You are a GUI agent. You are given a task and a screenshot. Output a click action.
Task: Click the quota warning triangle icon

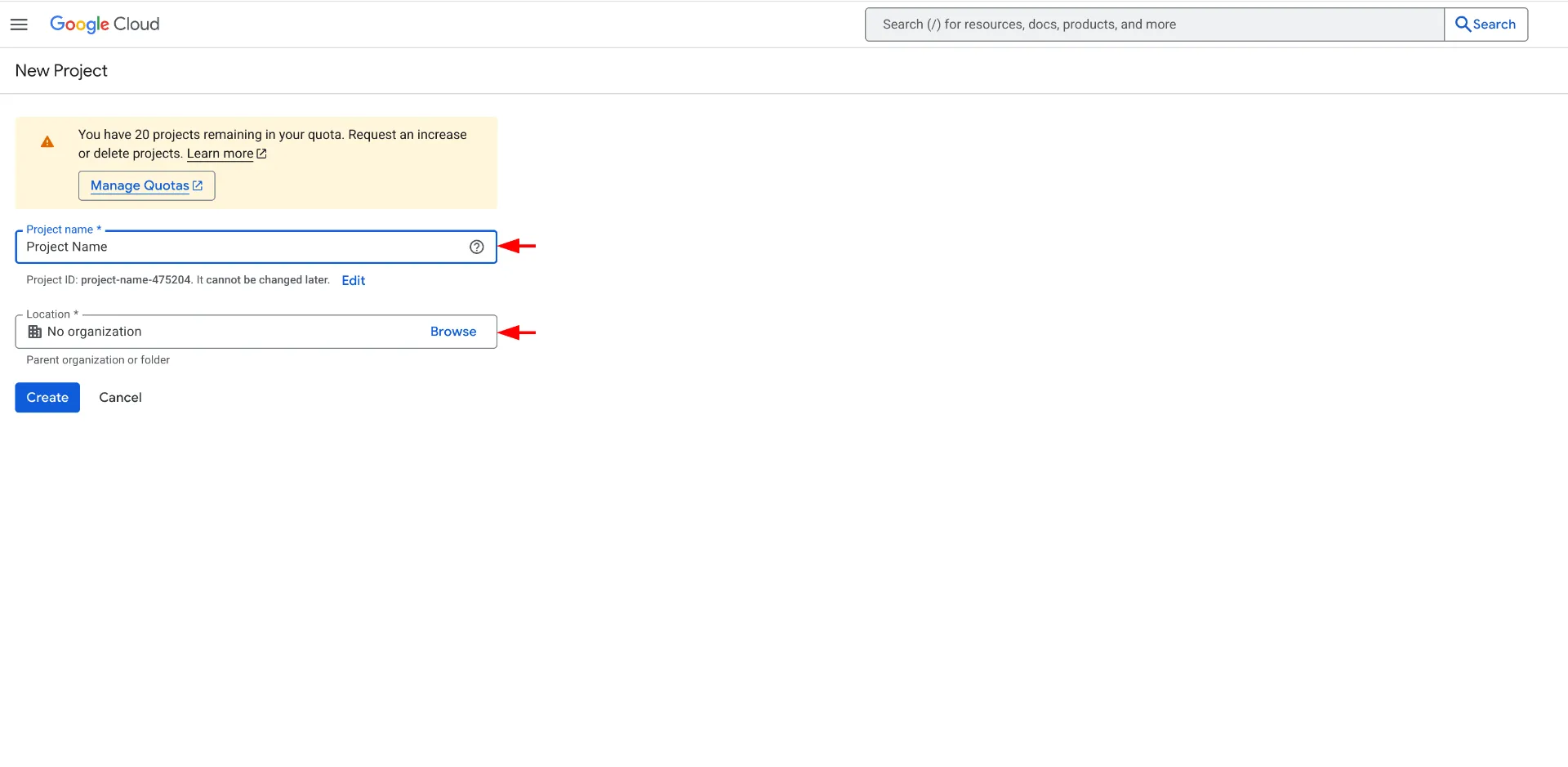click(47, 142)
